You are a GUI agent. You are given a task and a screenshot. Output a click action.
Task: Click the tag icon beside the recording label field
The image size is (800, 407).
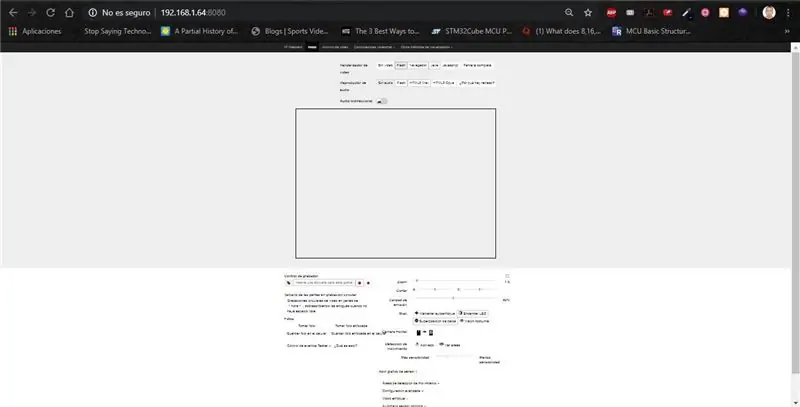click(288, 283)
